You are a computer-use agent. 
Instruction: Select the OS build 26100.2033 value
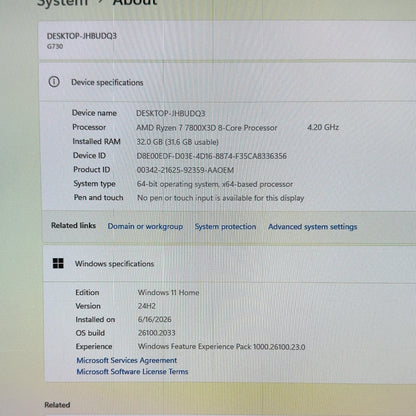(x=157, y=333)
